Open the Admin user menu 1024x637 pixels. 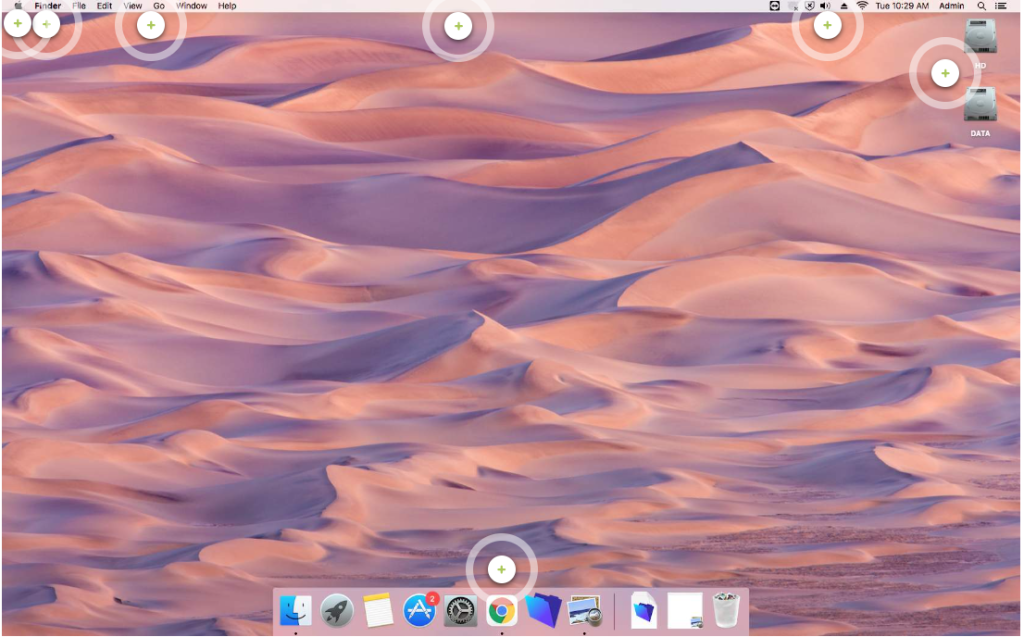coord(952,6)
